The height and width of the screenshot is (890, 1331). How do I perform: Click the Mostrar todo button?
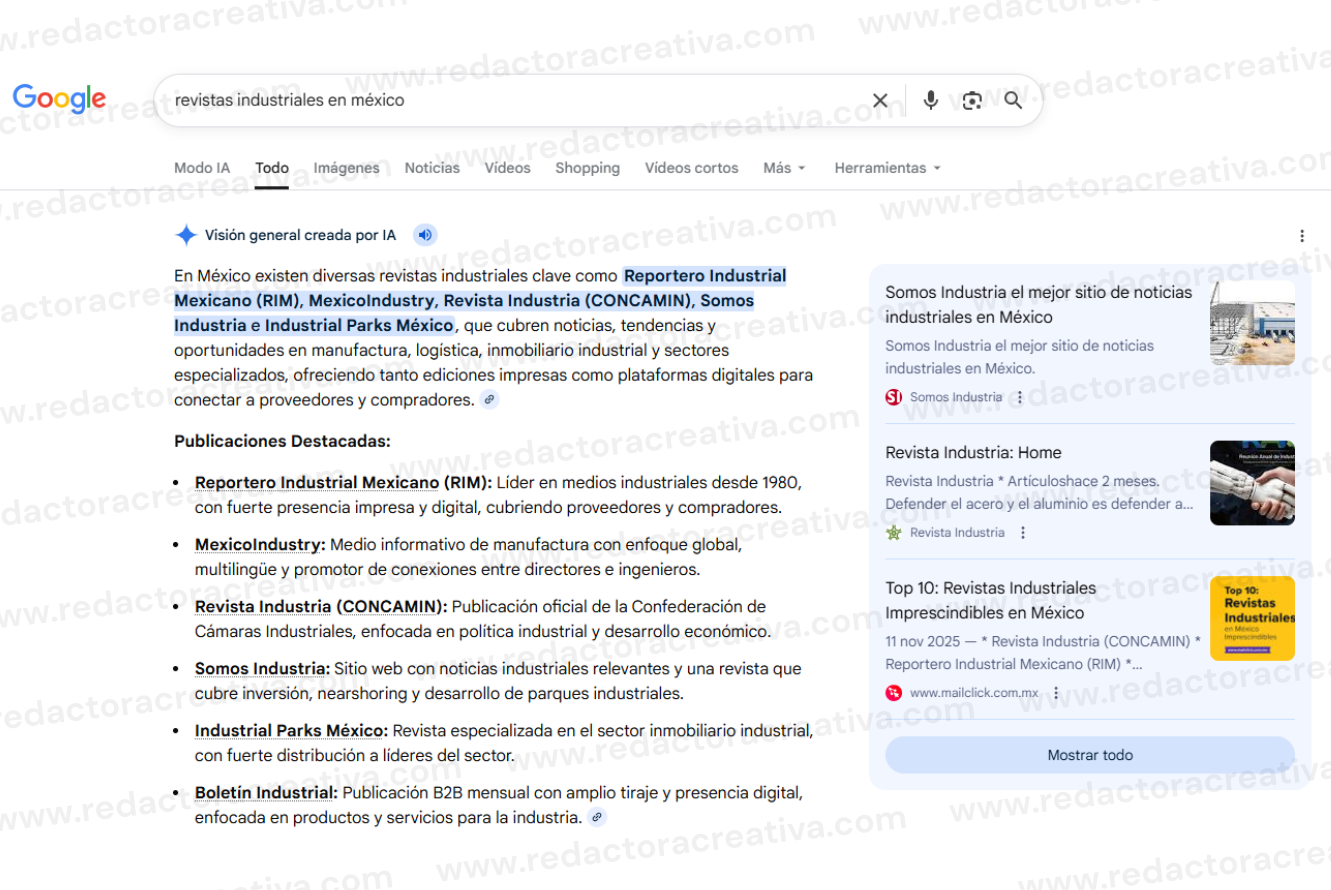point(1090,755)
